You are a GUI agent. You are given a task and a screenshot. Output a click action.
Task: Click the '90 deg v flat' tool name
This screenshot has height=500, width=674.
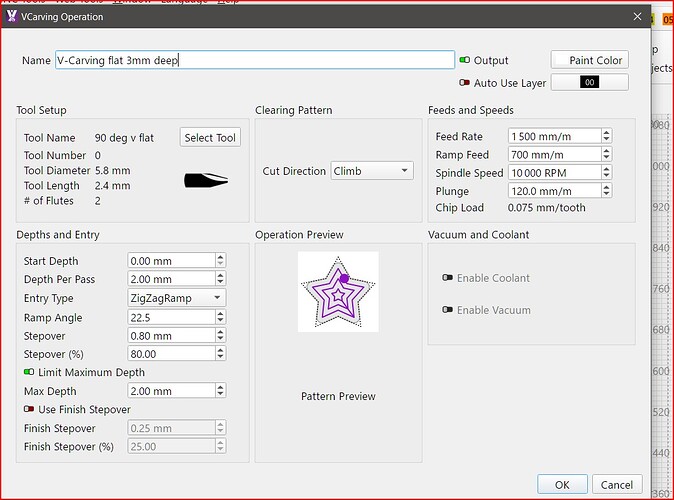pos(124,138)
